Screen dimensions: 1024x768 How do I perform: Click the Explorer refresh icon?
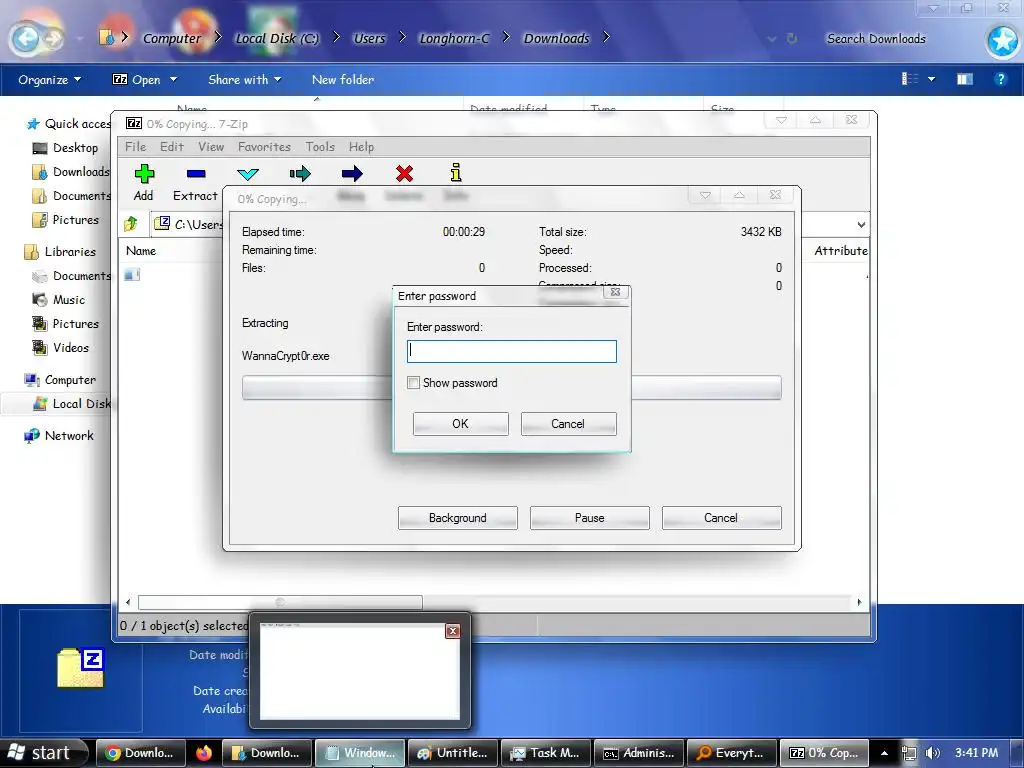(792, 39)
